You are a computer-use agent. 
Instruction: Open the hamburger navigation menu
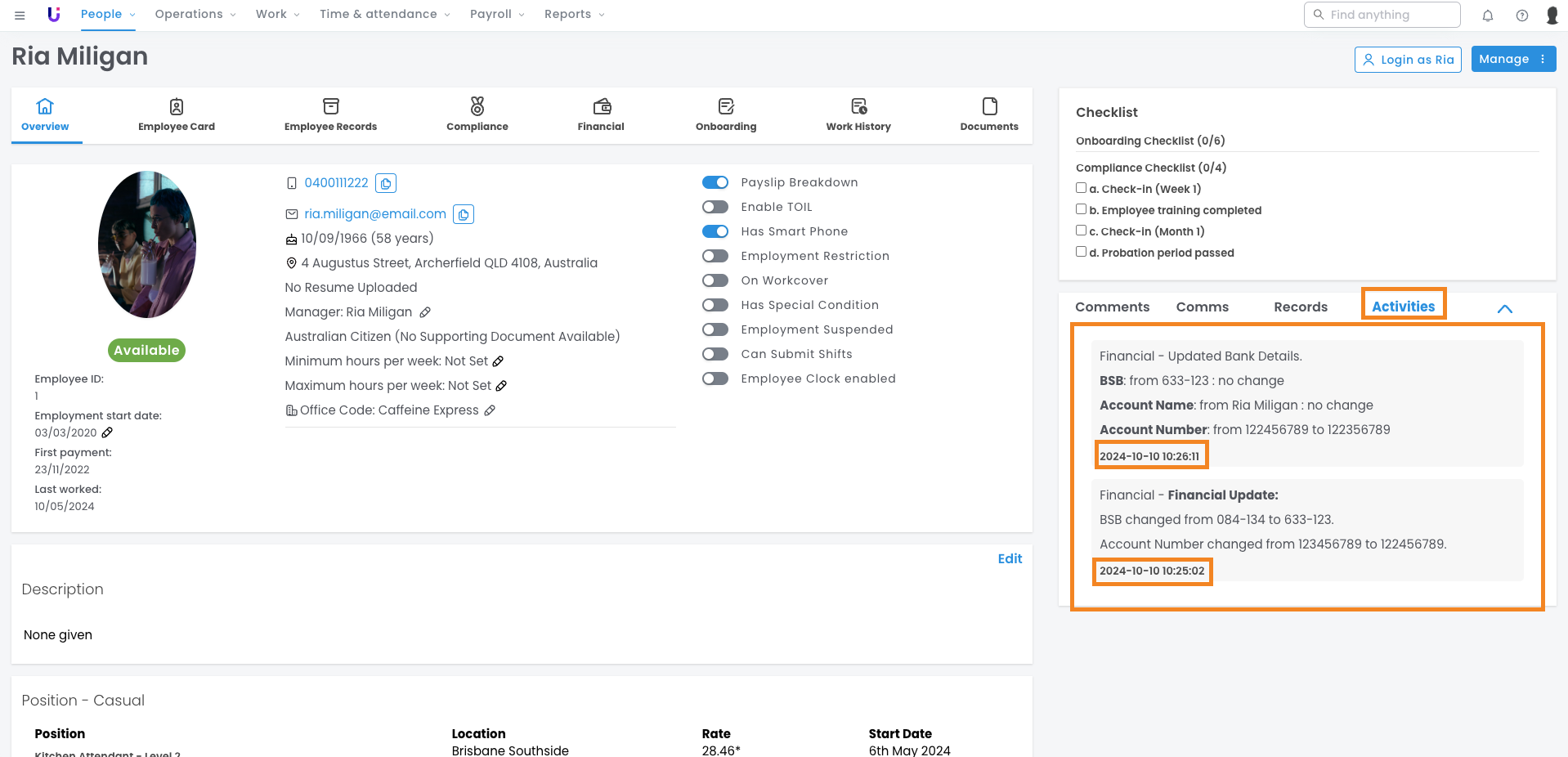click(20, 15)
